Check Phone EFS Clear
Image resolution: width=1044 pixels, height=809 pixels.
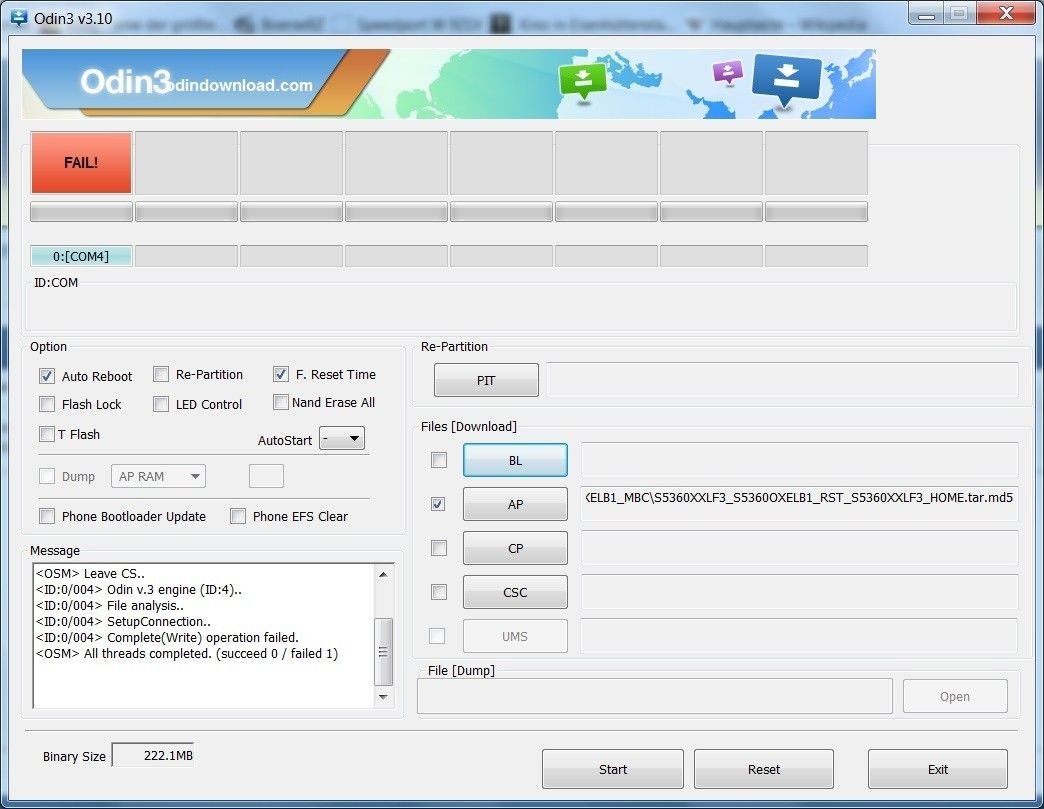tap(238, 516)
